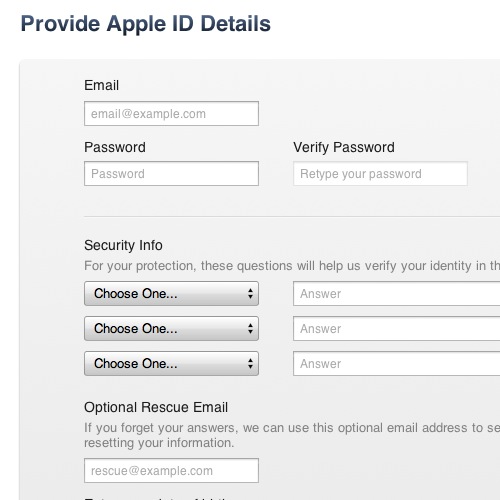Click the up-down arrows on second security question
This screenshot has width=500, height=500.
(250, 329)
